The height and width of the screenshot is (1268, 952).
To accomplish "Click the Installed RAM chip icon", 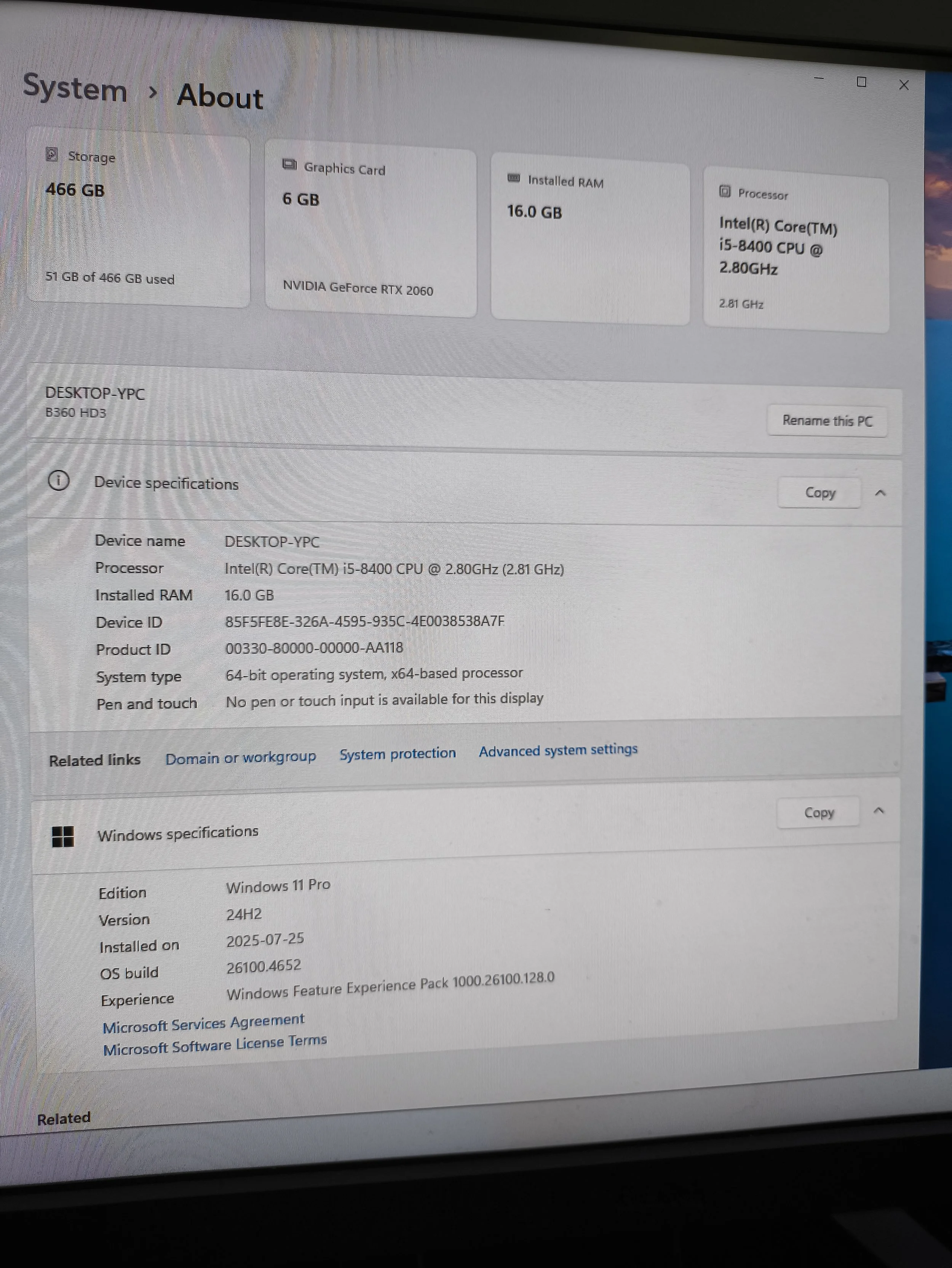I will pyautogui.click(x=514, y=178).
